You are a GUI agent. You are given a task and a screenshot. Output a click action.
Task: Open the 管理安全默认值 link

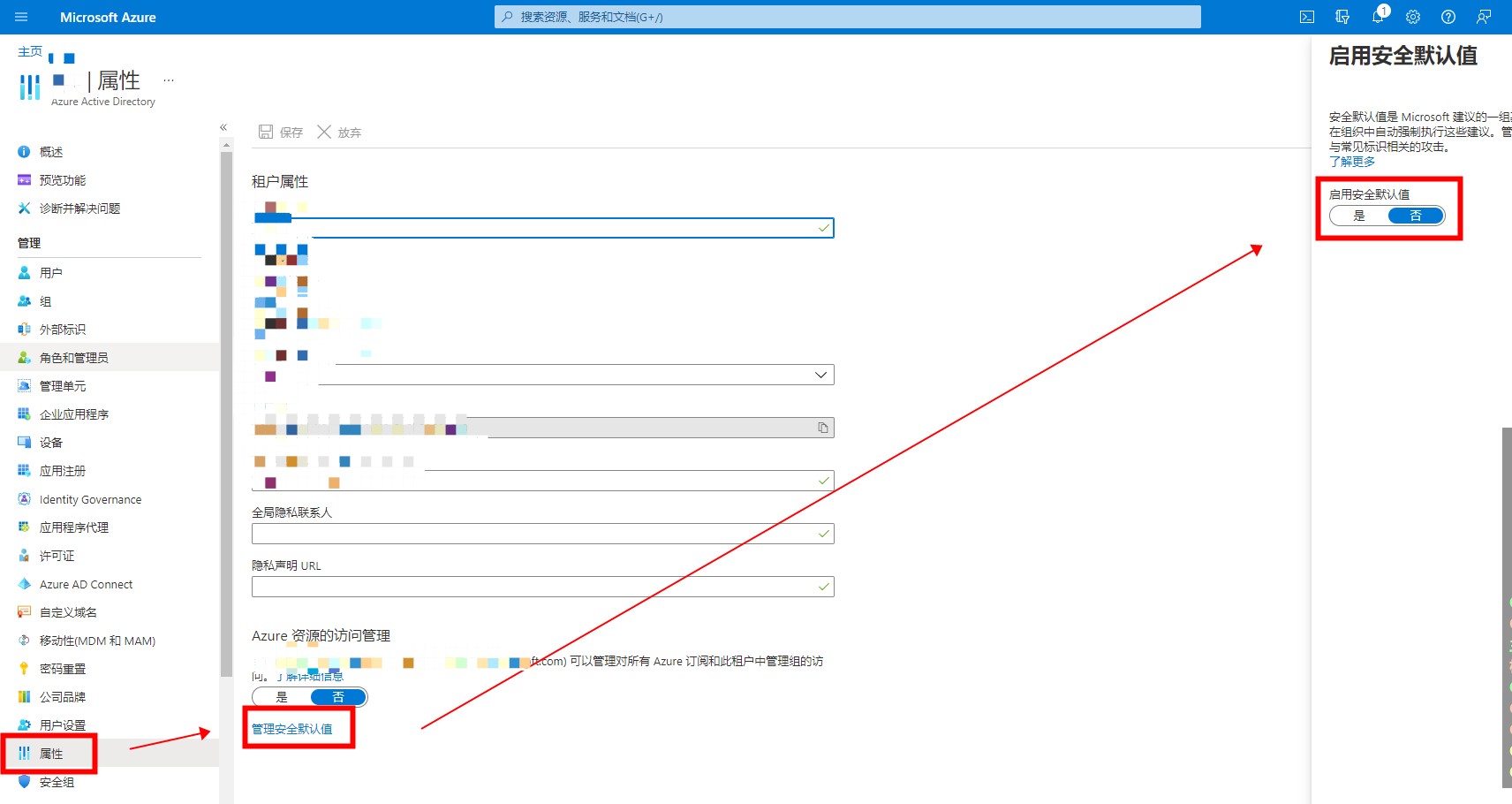point(292,729)
